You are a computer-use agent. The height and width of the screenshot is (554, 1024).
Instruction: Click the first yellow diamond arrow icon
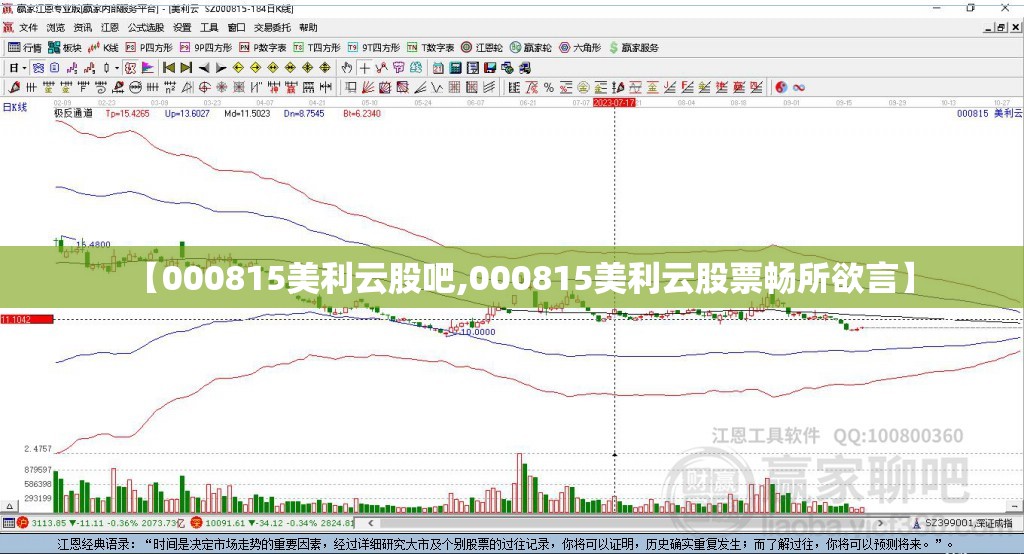tap(238, 68)
